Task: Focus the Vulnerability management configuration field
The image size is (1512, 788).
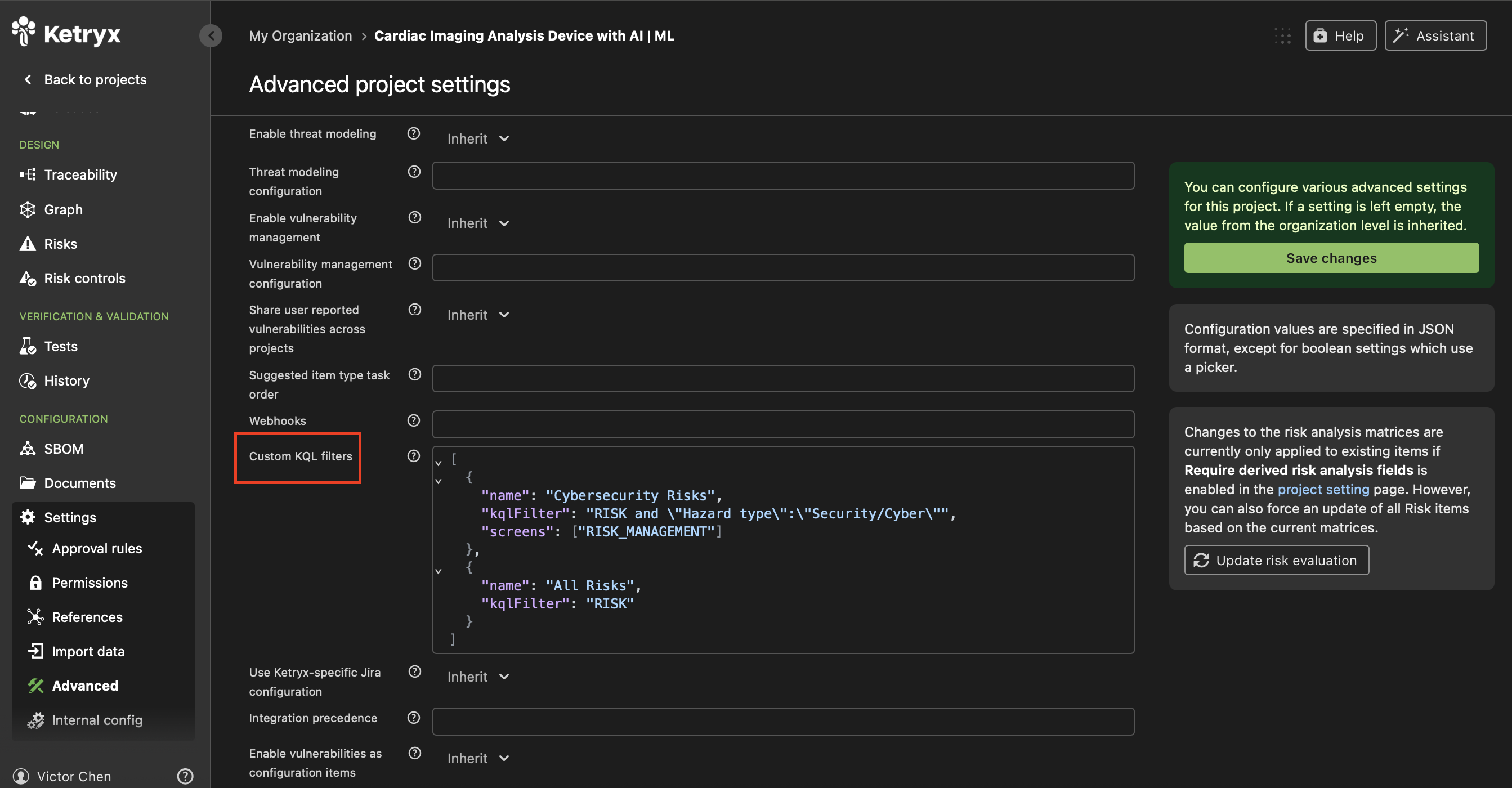Action: (783, 267)
